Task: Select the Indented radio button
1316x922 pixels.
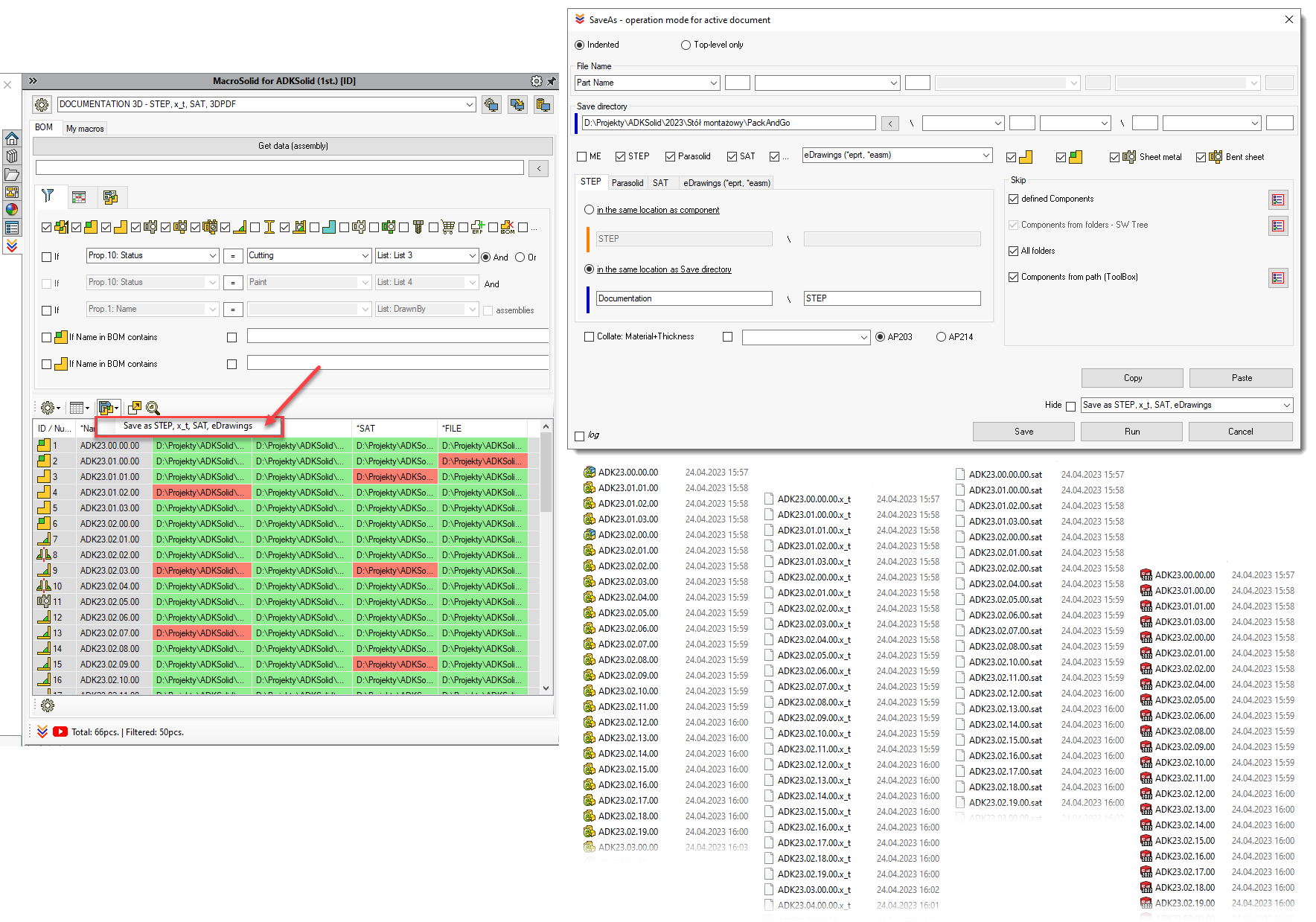Action: point(580,45)
